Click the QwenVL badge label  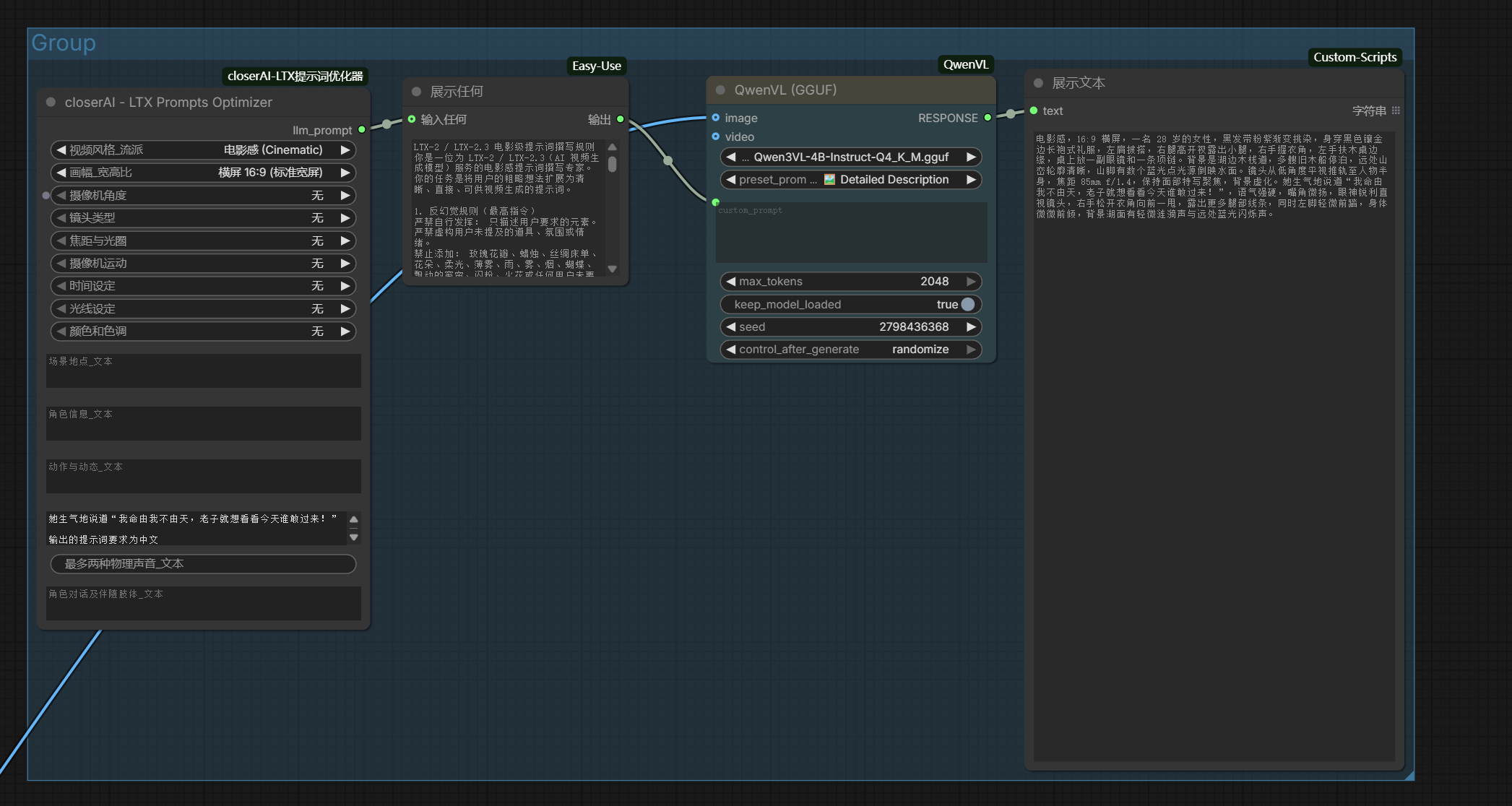click(965, 64)
